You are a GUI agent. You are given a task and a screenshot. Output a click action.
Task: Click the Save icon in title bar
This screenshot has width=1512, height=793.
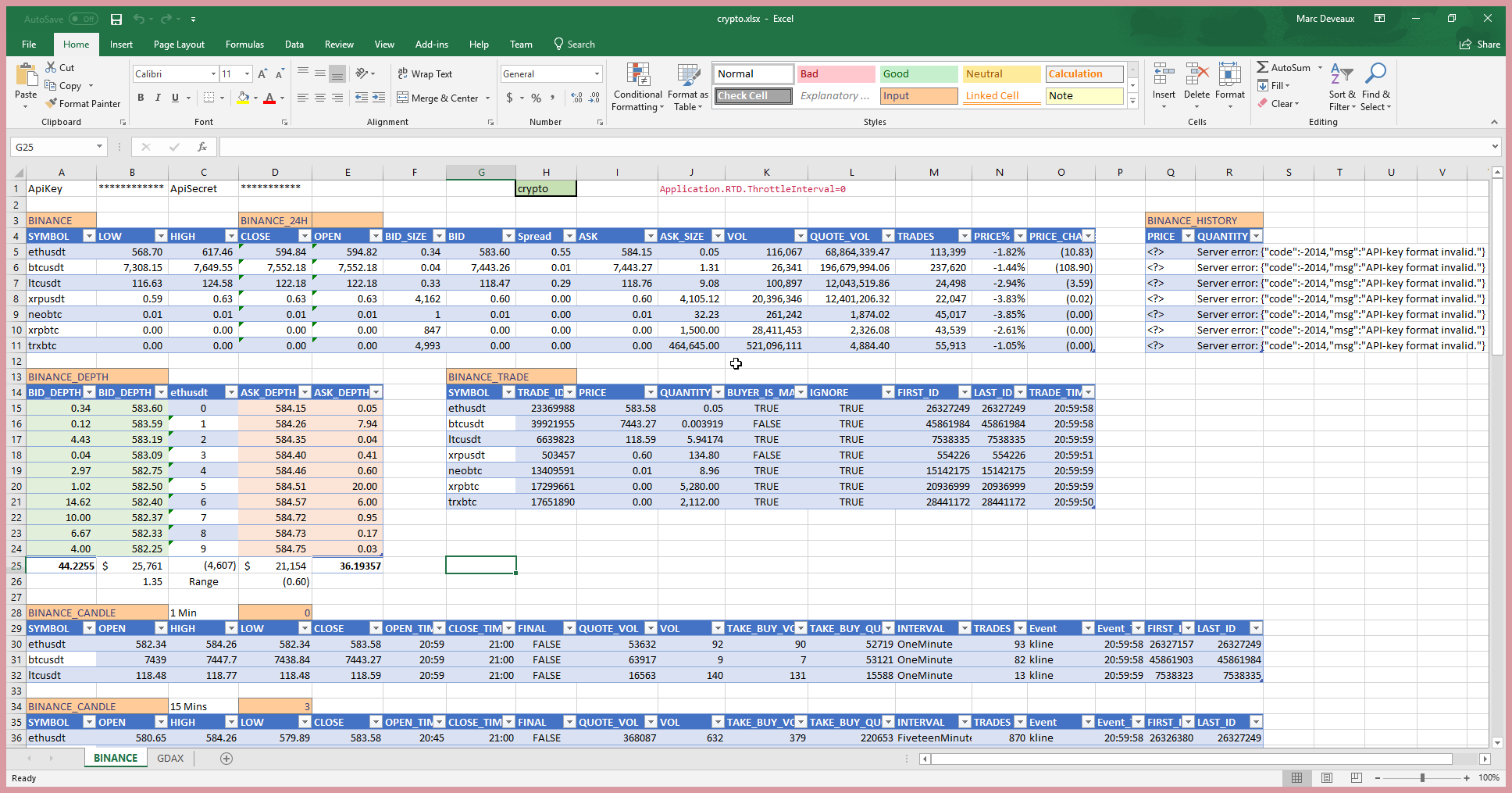(116, 19)
